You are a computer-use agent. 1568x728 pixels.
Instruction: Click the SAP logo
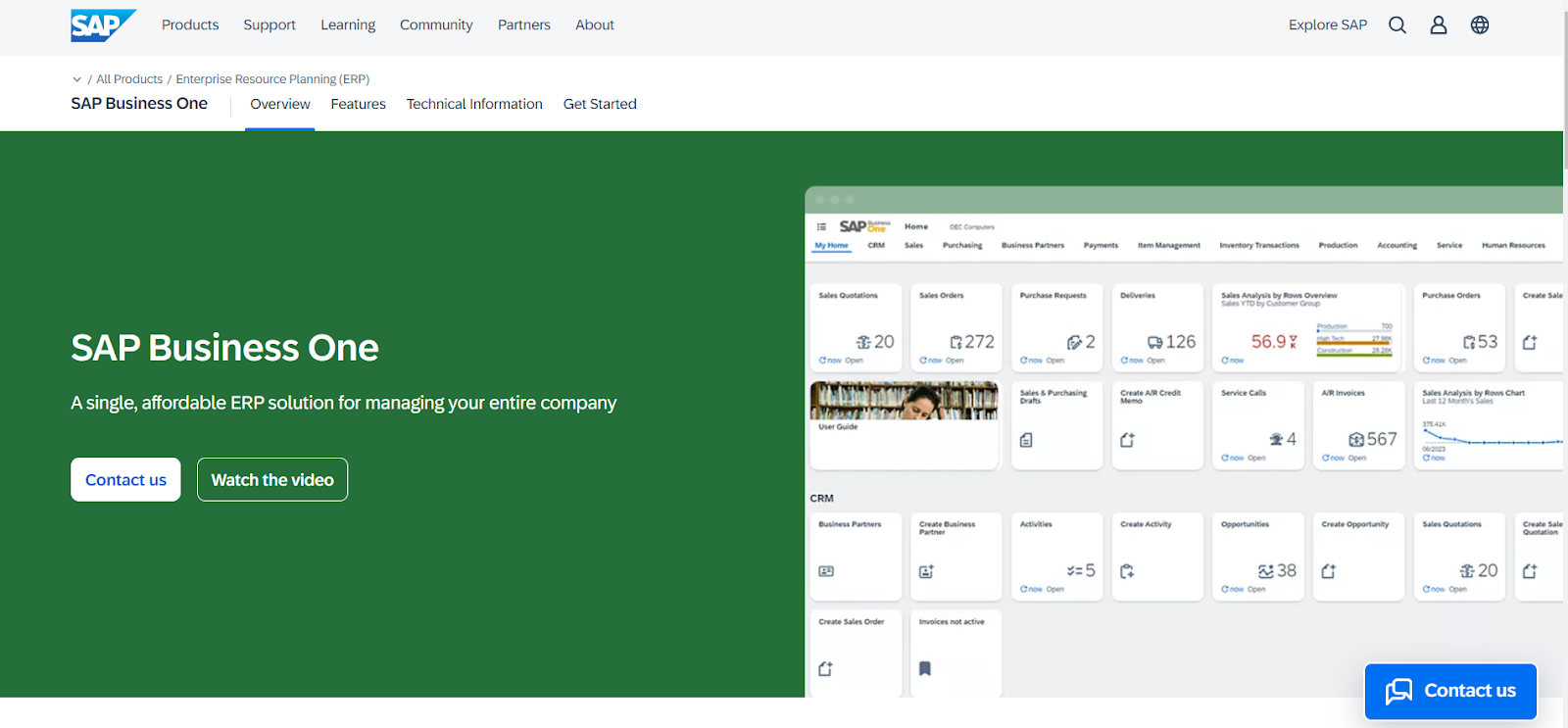point(103,25)
